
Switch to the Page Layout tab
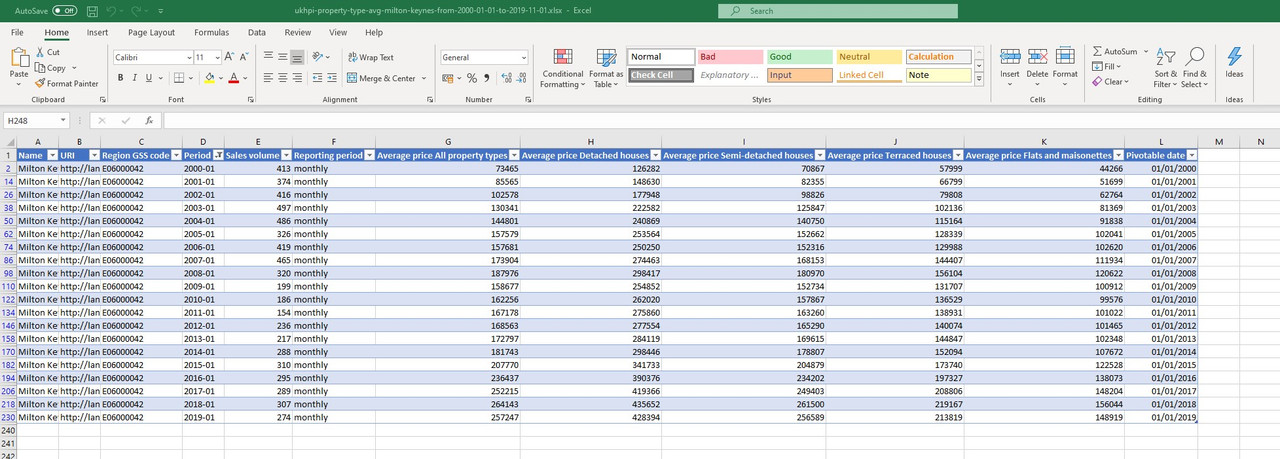click(151, 32)
